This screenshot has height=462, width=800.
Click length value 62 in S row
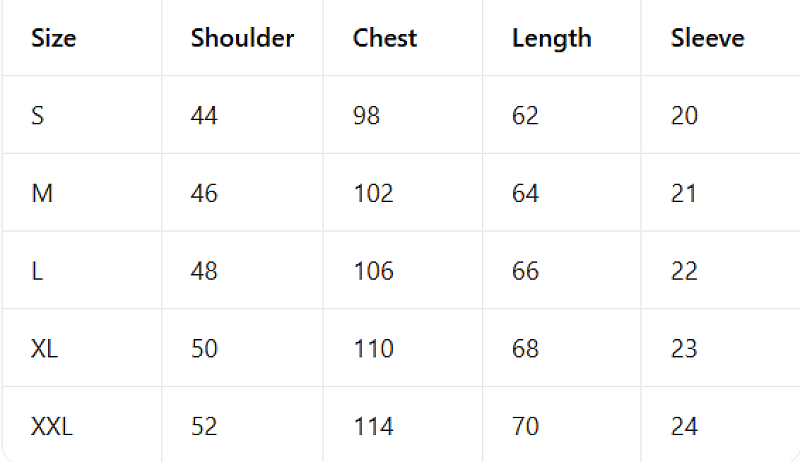525,116
